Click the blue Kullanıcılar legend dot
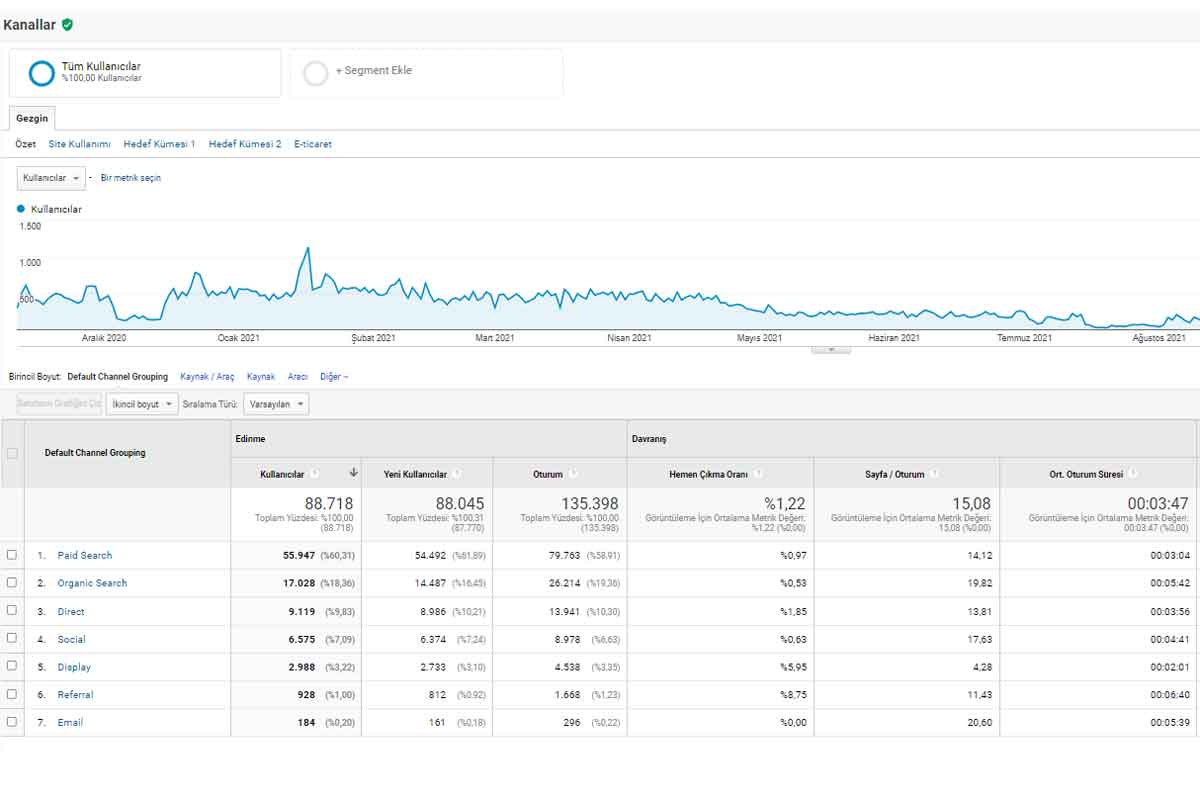This screenshot has width=1200, height=801. click(21, 209)
